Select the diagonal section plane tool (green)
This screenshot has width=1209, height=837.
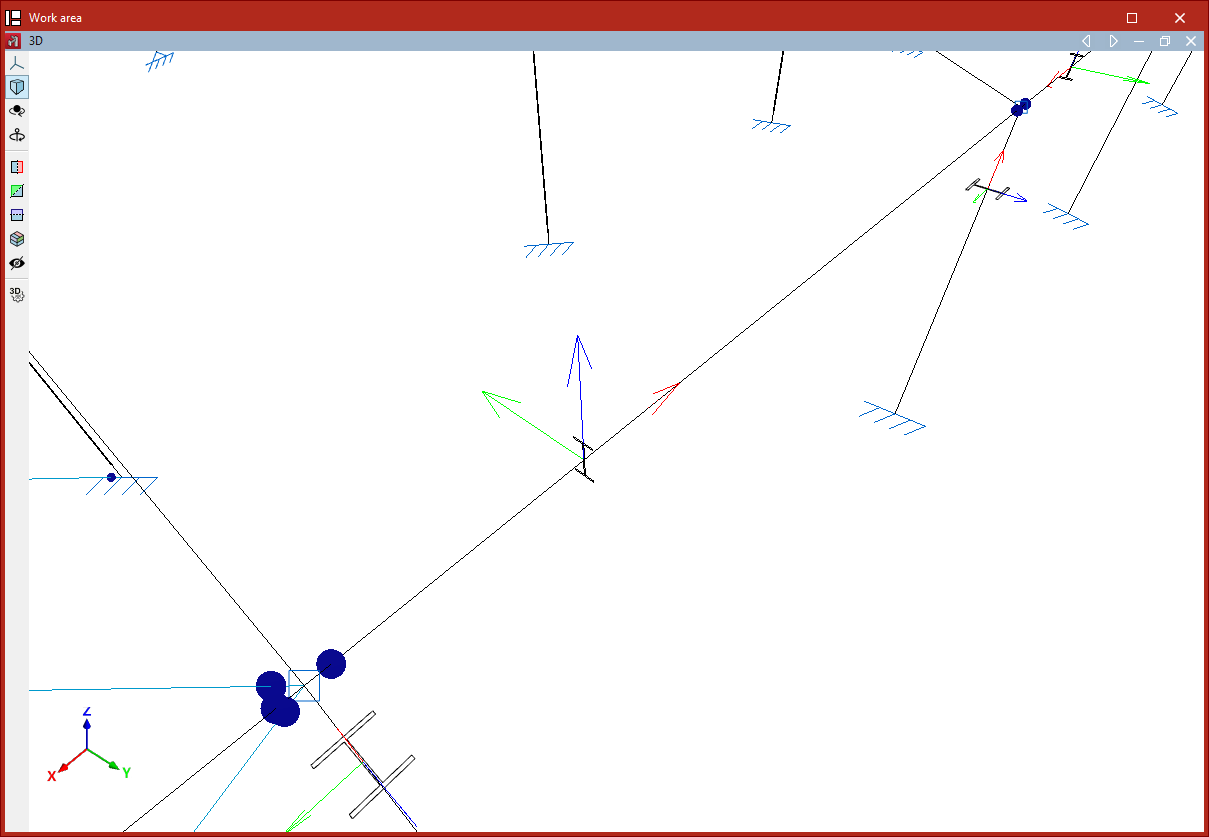[16, 191]
